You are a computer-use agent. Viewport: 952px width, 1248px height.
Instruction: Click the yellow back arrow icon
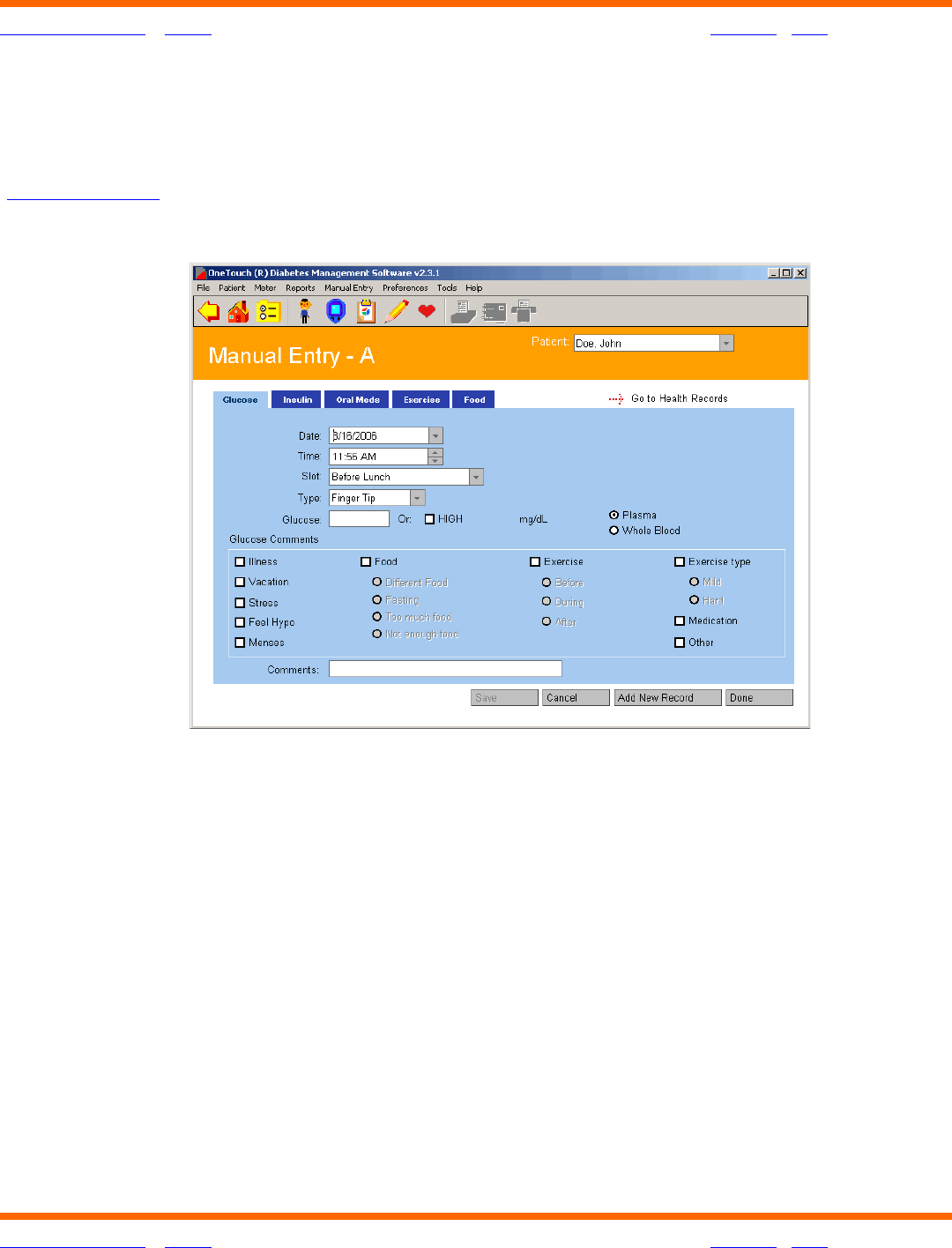coord(209,311)
